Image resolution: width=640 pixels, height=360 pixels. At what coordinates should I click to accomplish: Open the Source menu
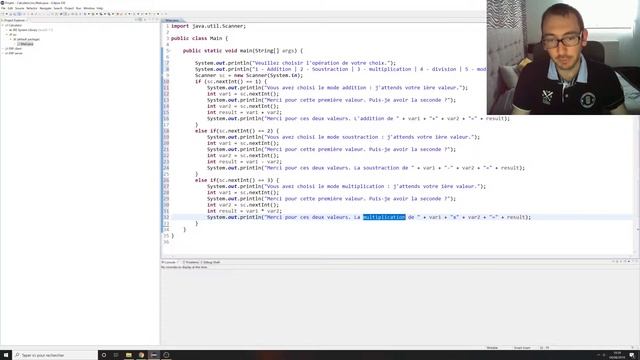coord(19,8)
